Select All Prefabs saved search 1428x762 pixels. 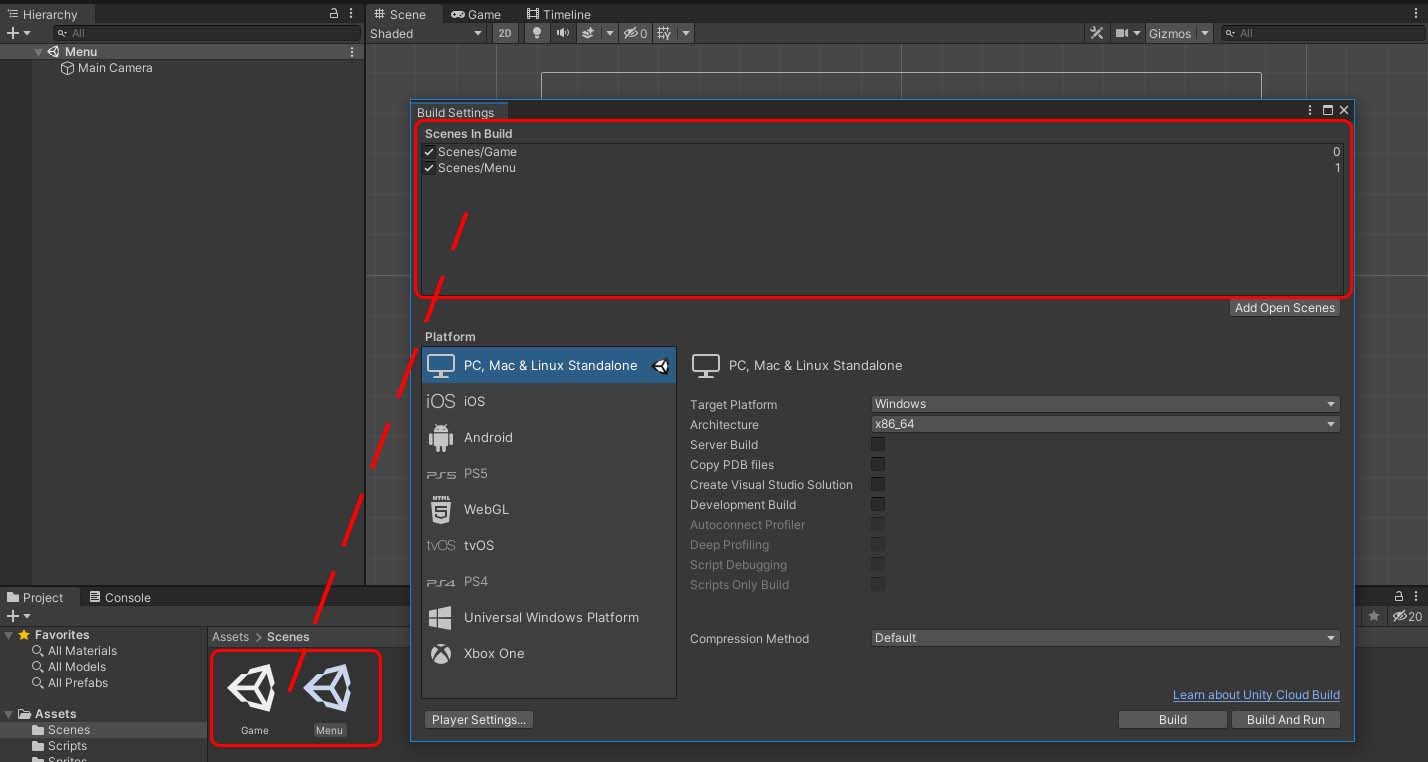70,683
